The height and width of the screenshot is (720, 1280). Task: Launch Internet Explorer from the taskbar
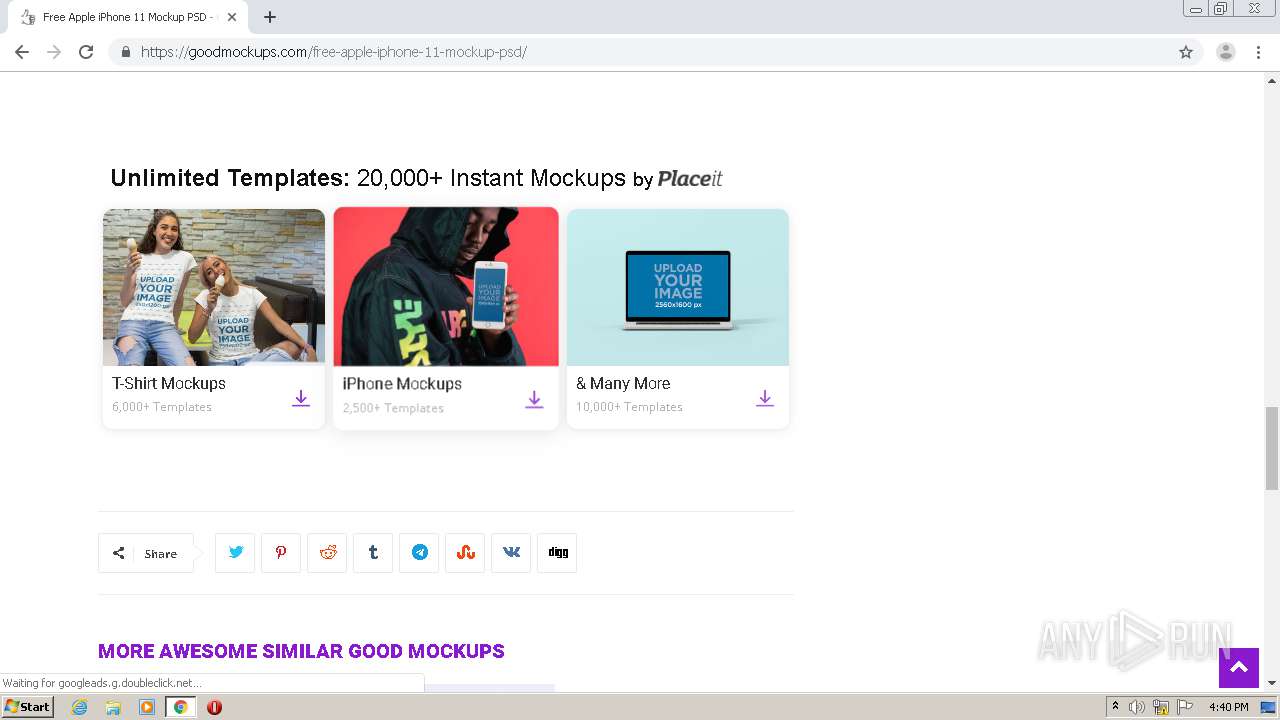point(79,707)
